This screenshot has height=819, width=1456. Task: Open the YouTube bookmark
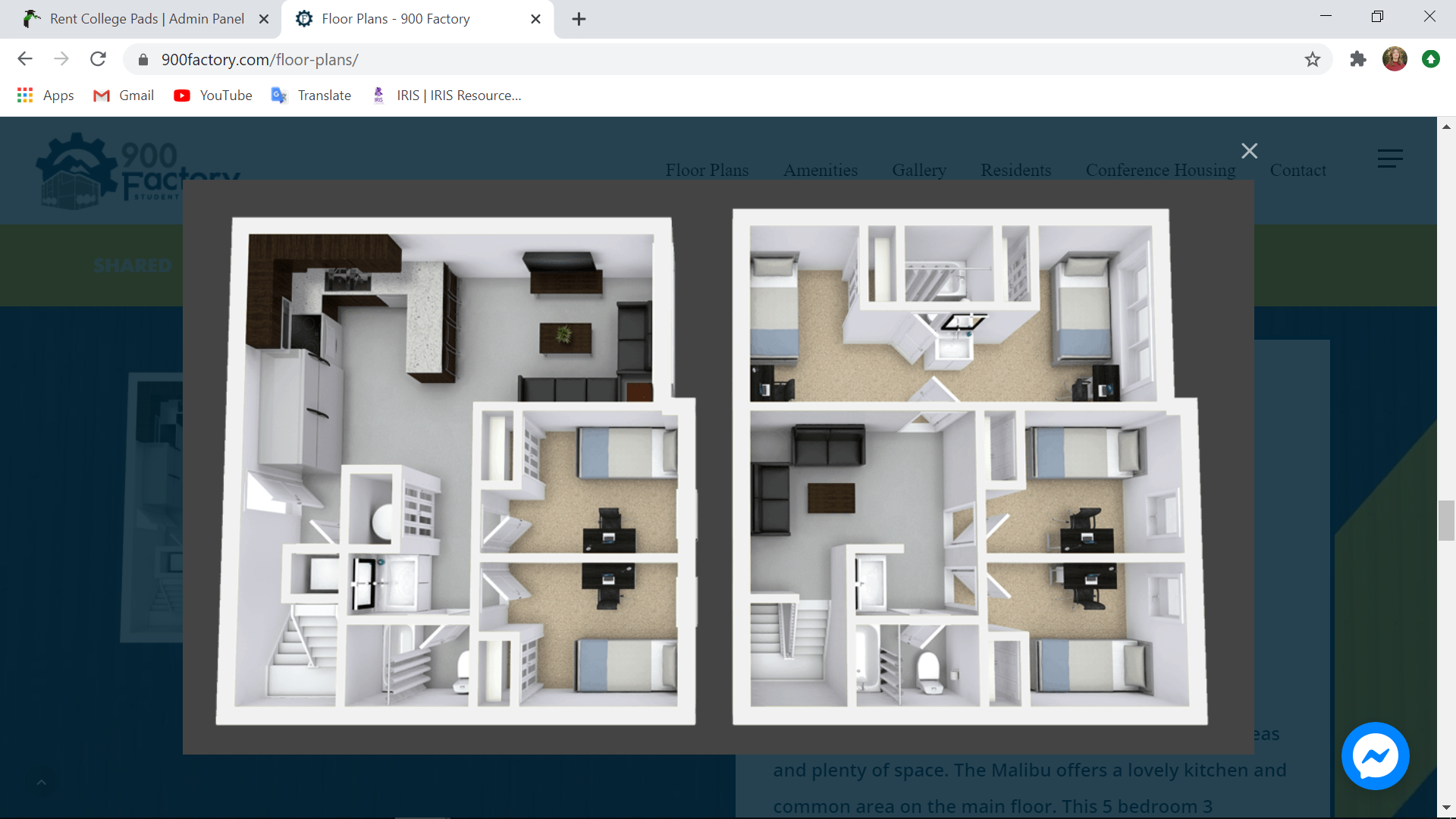click(213, 96)
